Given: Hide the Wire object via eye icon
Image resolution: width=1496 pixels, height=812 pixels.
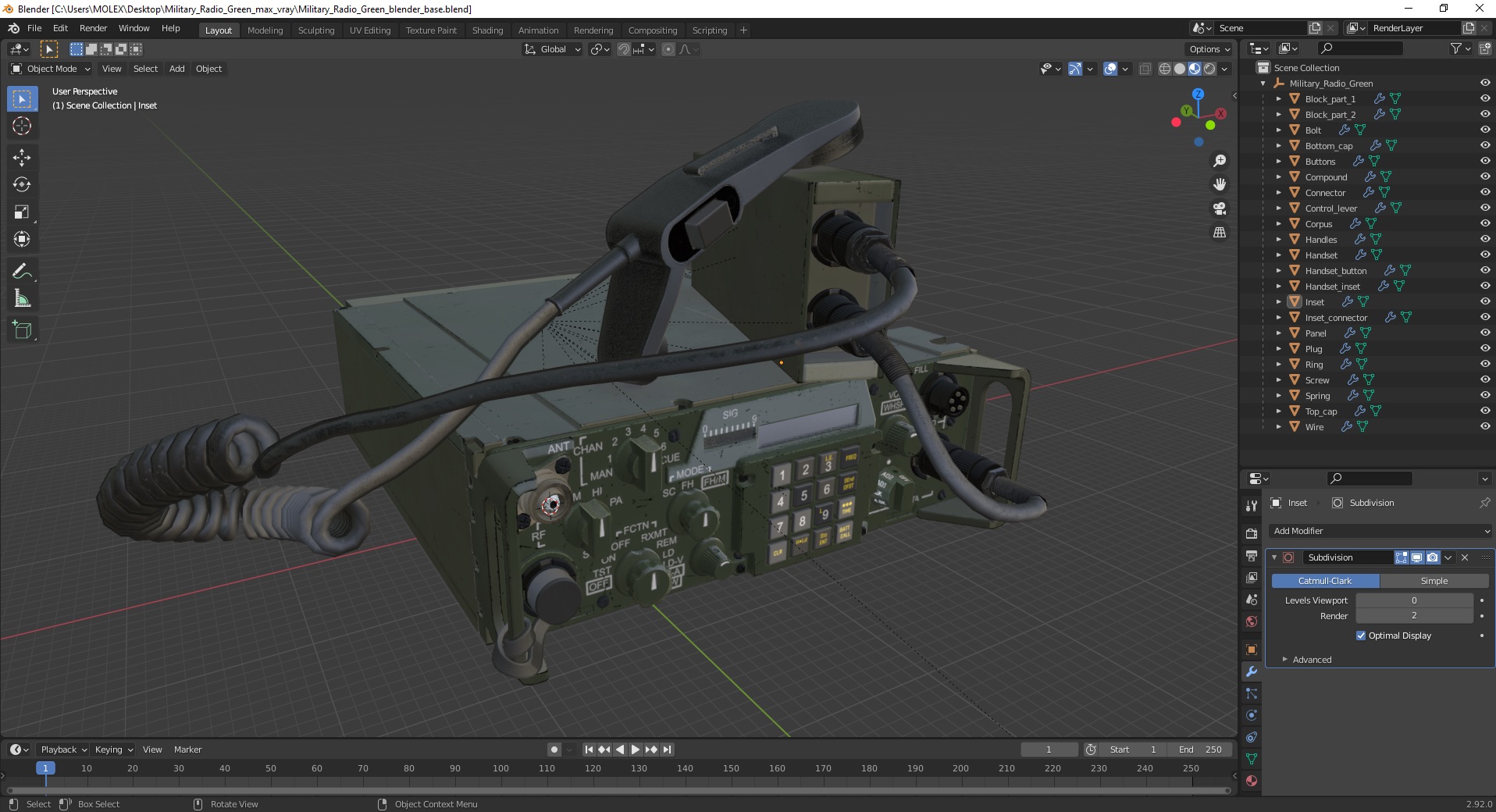Looking at the screenshot, I should (1485, 426).
